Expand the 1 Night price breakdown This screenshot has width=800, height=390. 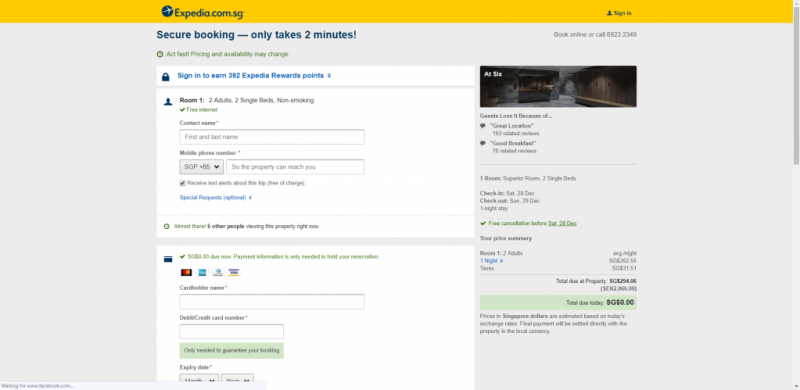(x=491, y=261)
